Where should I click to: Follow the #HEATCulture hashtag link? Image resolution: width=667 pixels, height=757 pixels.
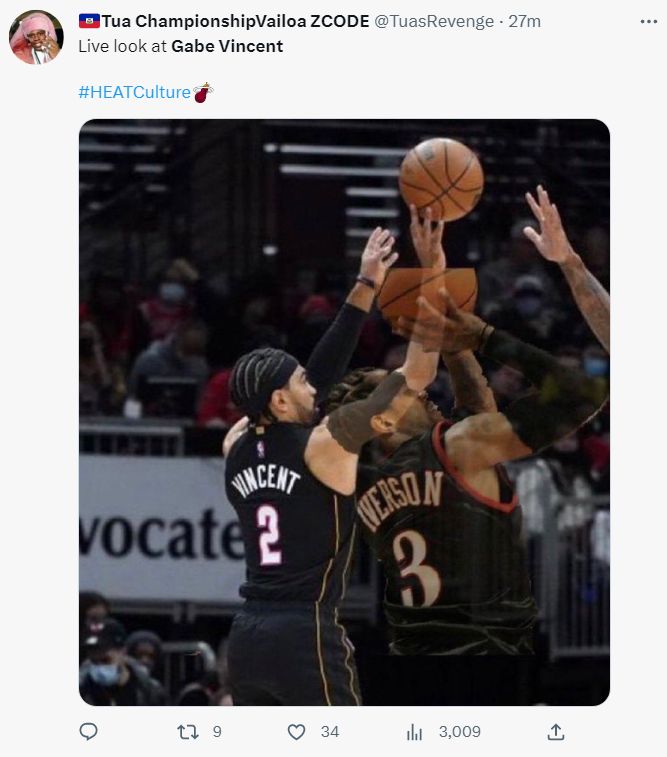pyautogui.click(x=135, y=92)
